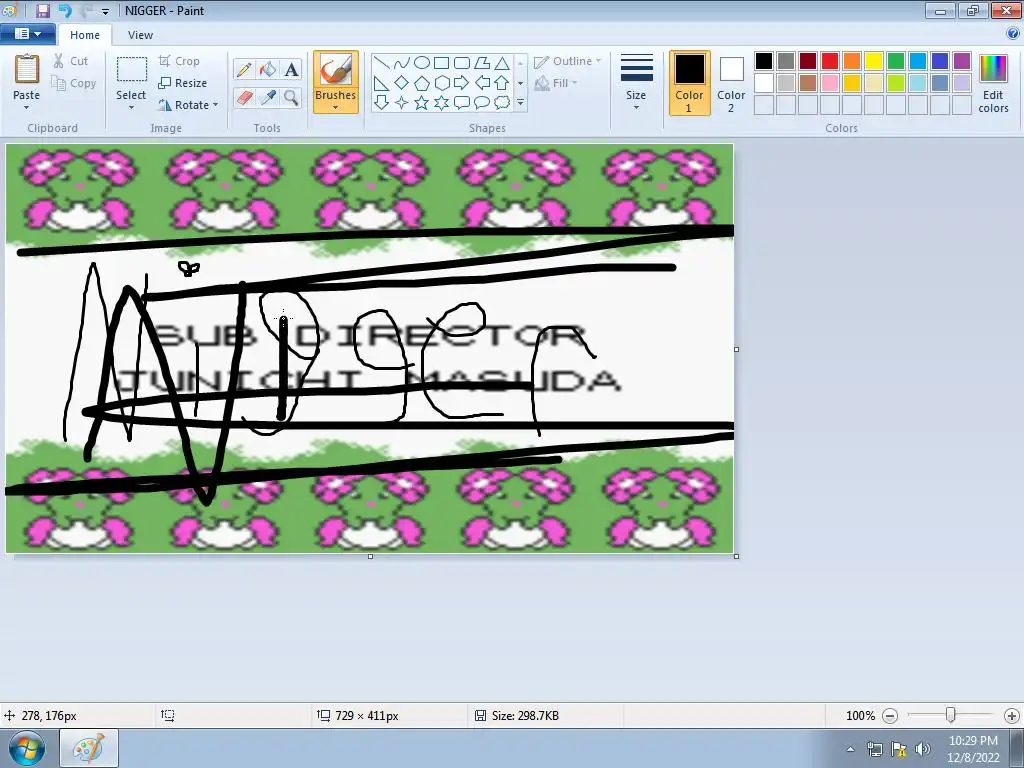Switch to the View ribbon tab
Viewport: 1024px width, 768px height.
tap(140, 35)
